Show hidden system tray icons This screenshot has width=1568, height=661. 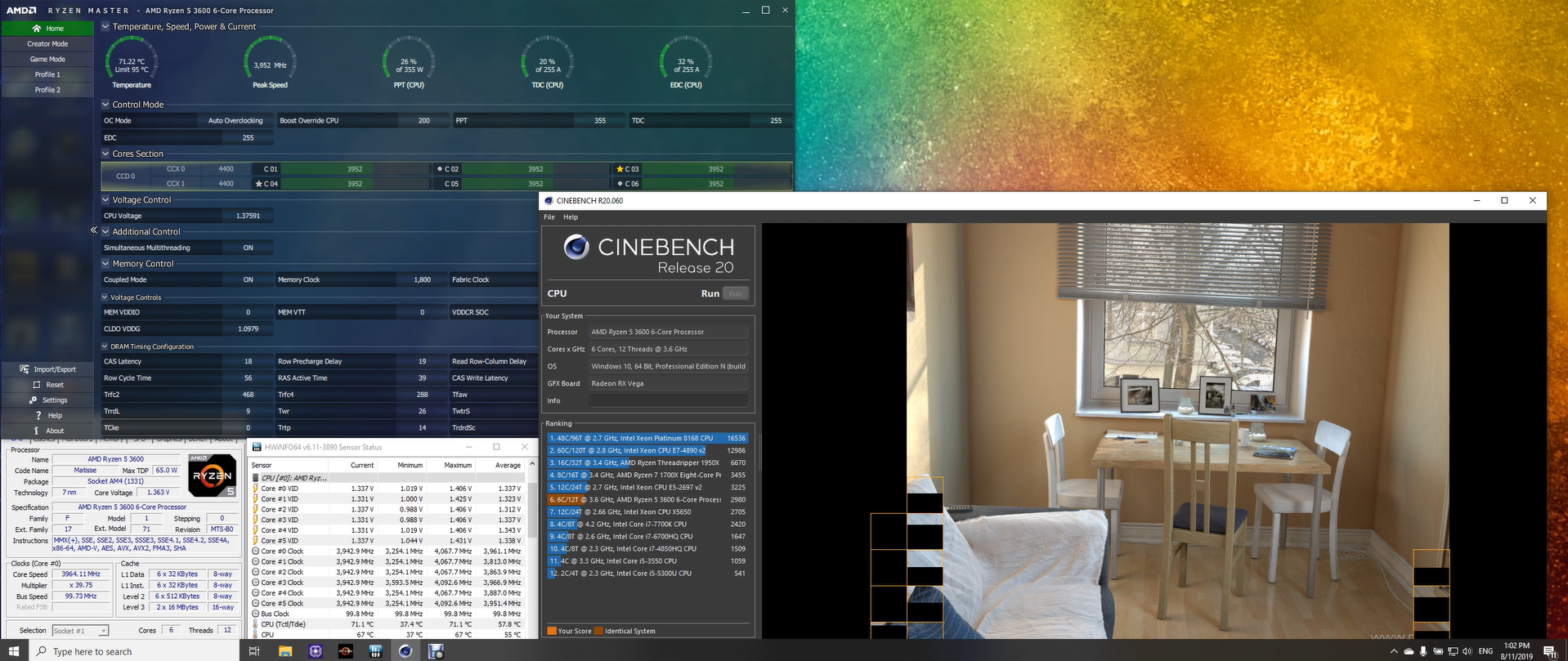click(1394, 651)
